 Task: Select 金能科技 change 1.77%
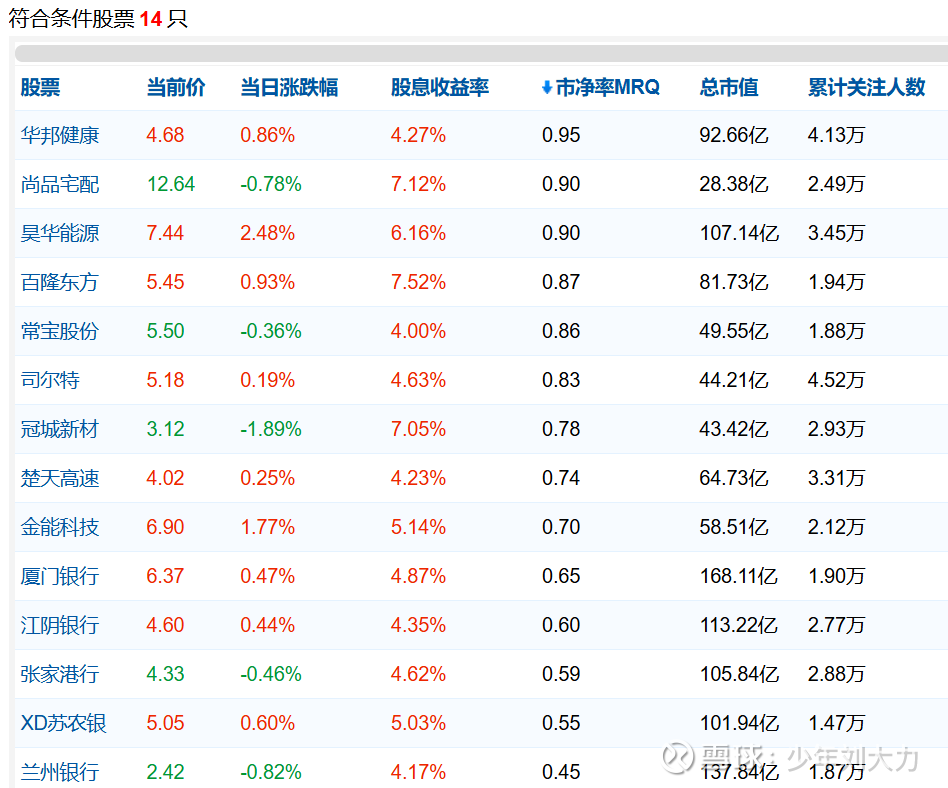click(x=267, y=527)
